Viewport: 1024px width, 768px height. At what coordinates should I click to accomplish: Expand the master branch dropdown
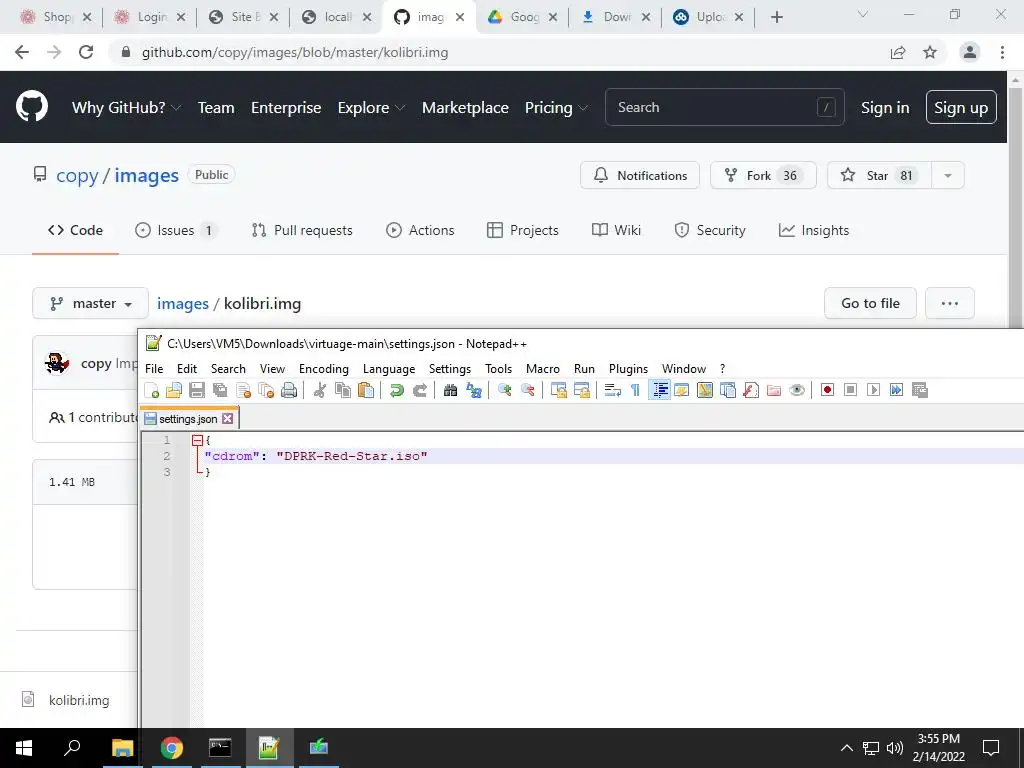91,304
